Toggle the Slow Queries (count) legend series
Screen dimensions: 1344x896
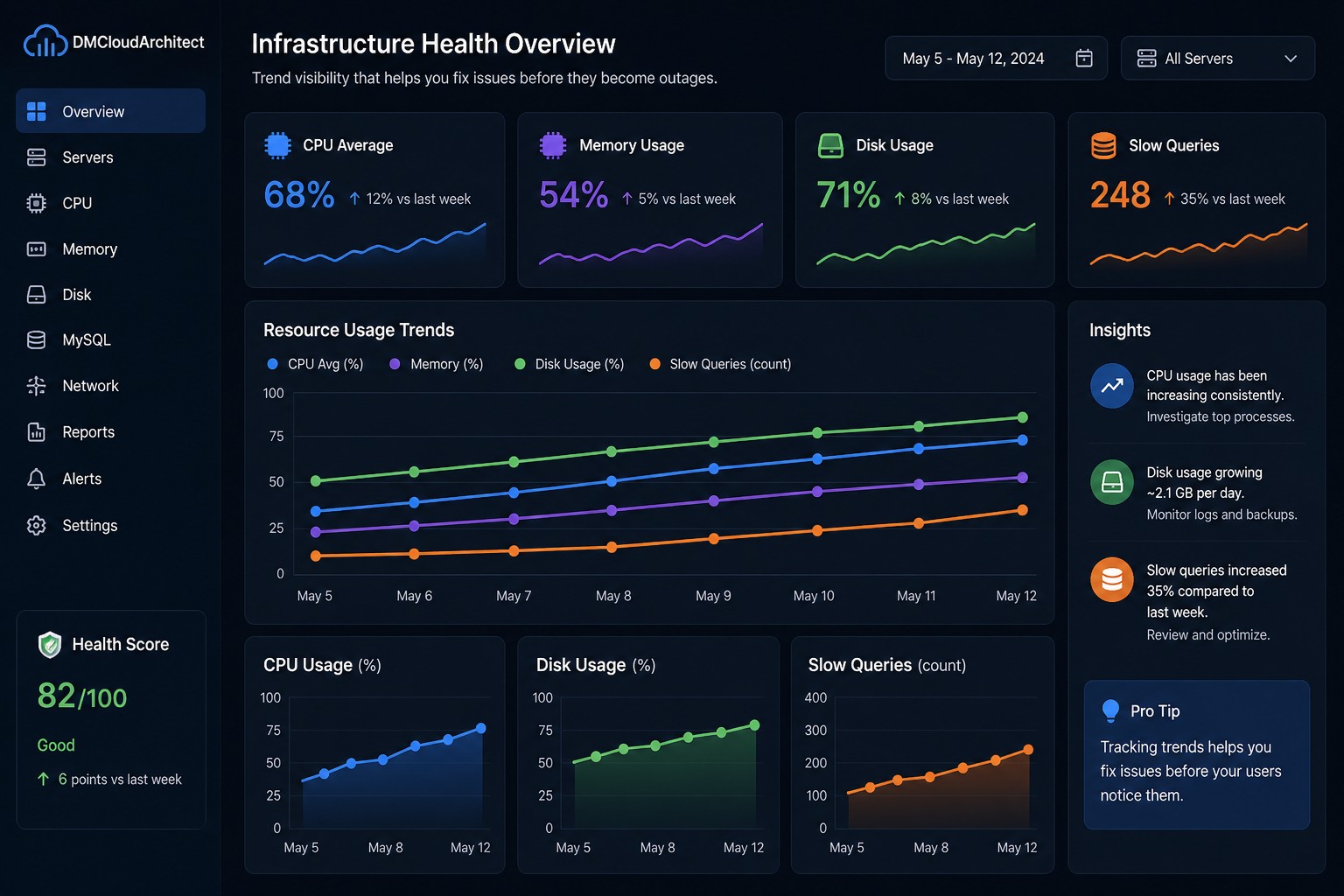pyautogui.click(x=720, y=364)
